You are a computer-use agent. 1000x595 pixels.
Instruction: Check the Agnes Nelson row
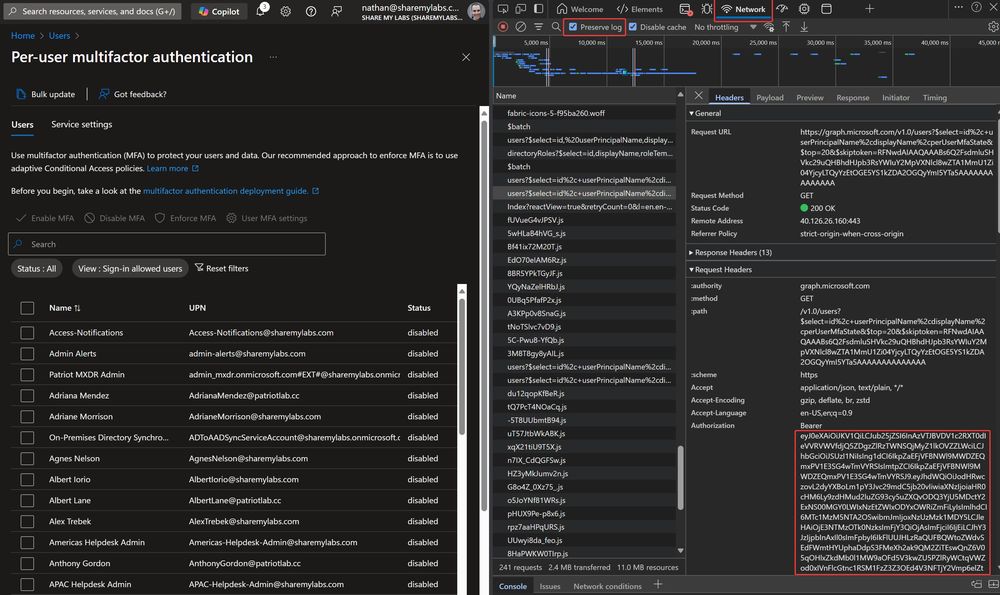click(27, 459)
